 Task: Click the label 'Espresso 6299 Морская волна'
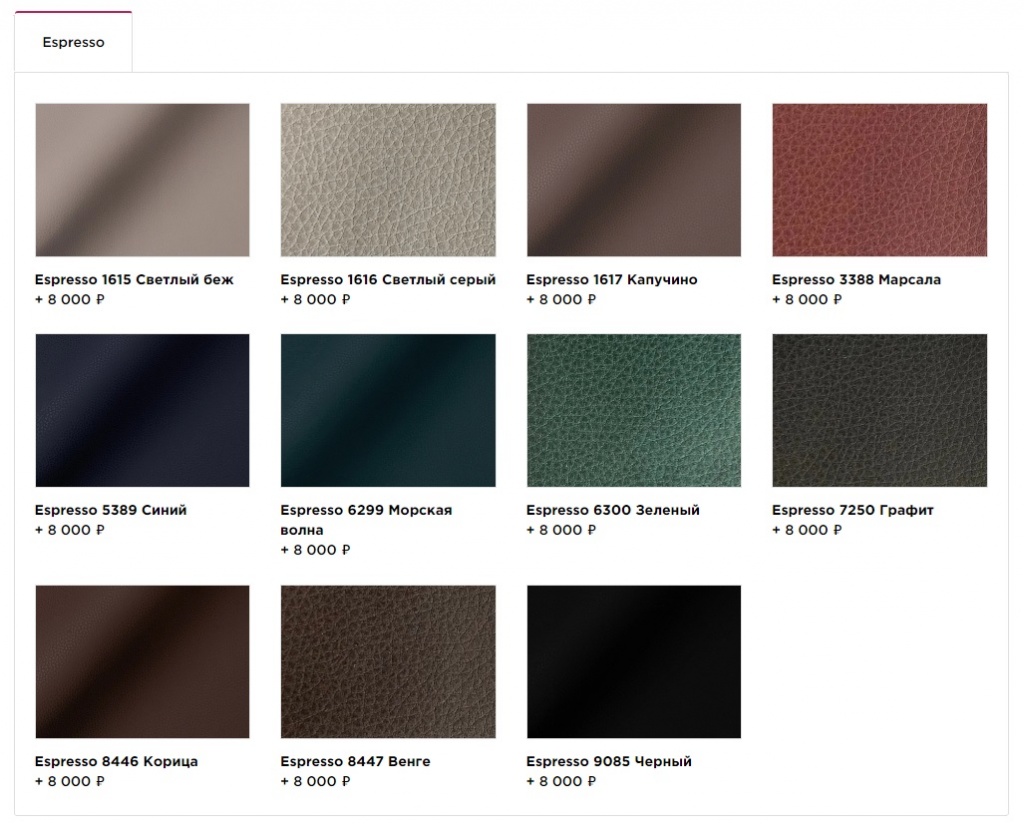point(366,520)
